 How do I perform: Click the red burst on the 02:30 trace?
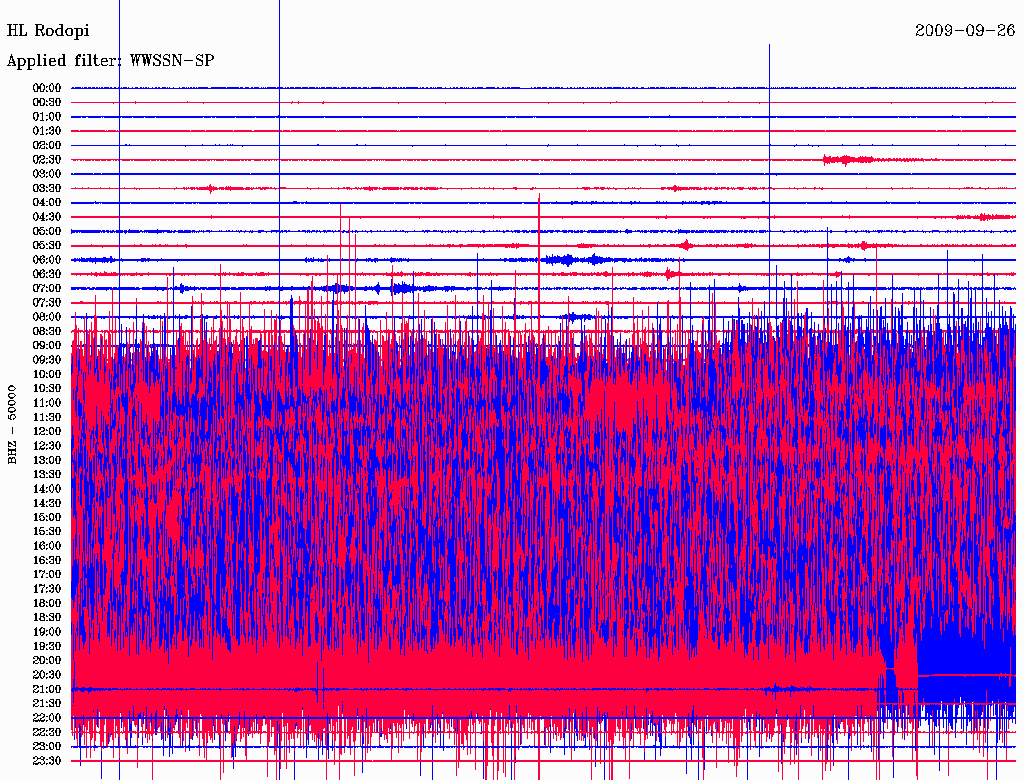click(x=846, y=160)
